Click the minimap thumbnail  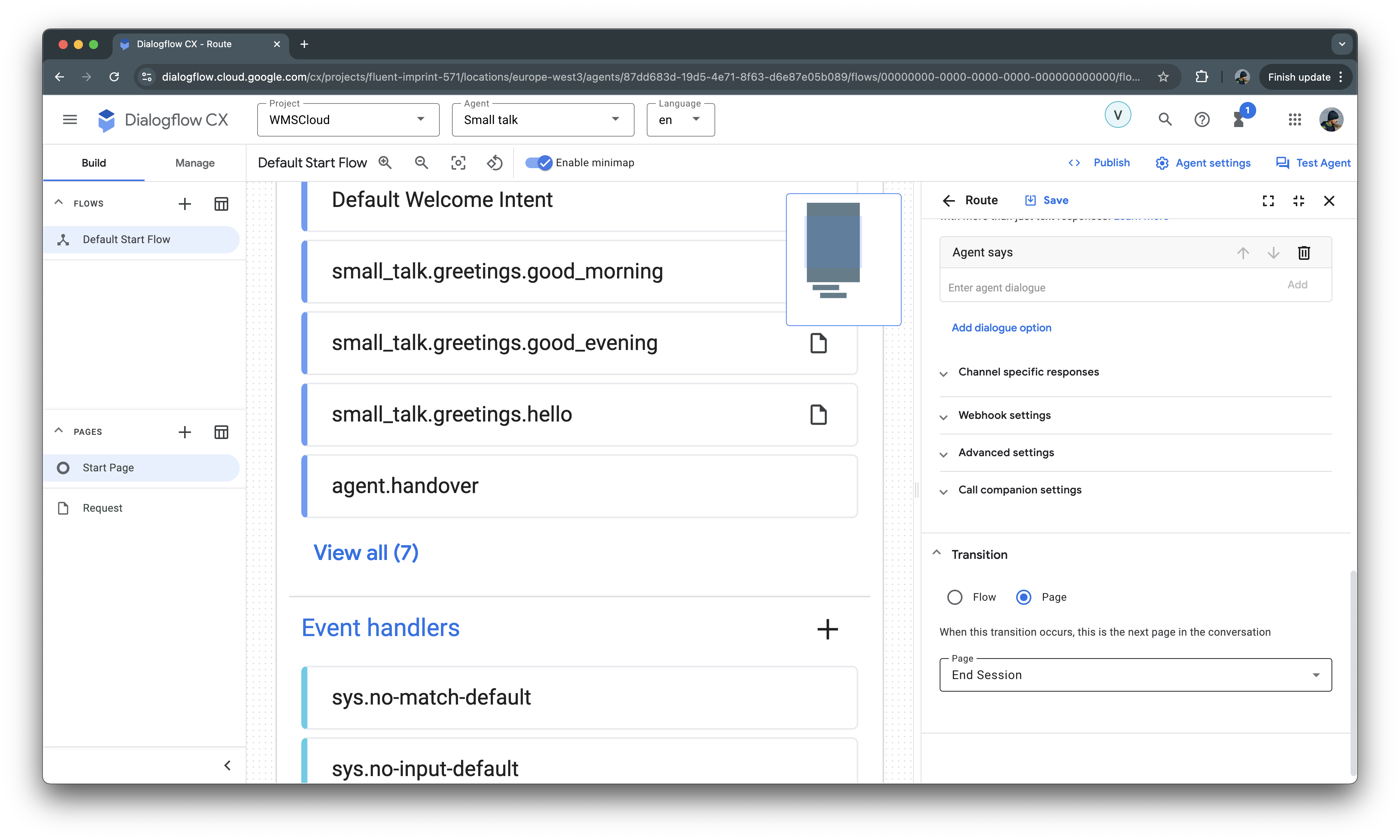coord(843,259)
